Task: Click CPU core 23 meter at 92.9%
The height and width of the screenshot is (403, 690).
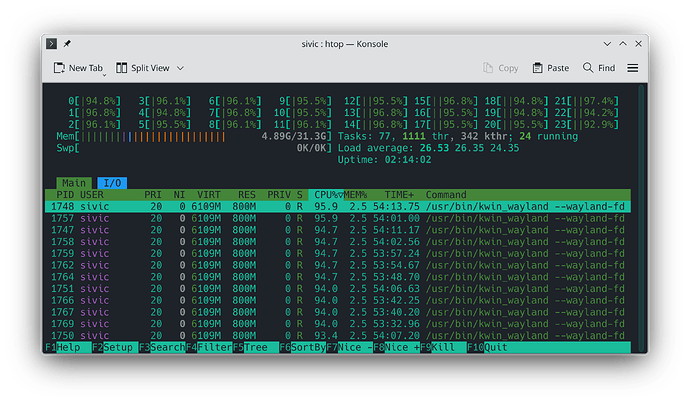Action: (x=587, y=125)
